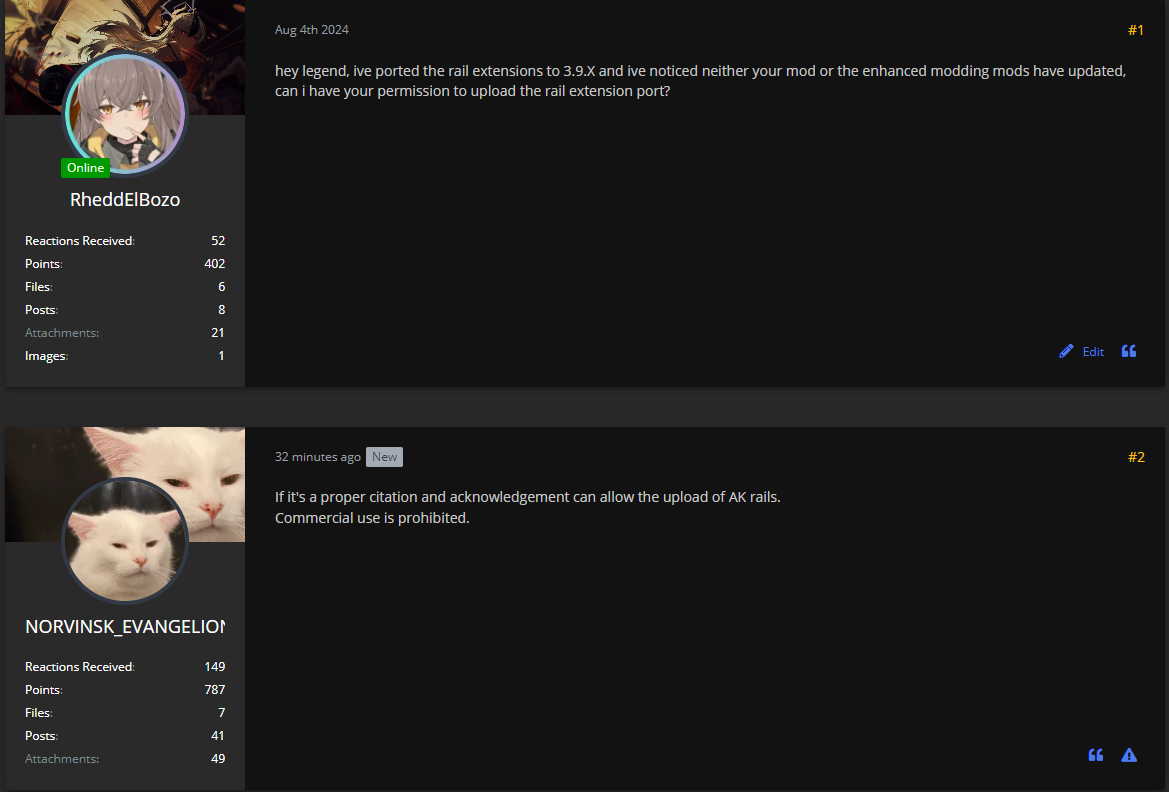1169x792 pixels.
Task: Open RheddElBozo's avatar image
Action: coord(125,113)
